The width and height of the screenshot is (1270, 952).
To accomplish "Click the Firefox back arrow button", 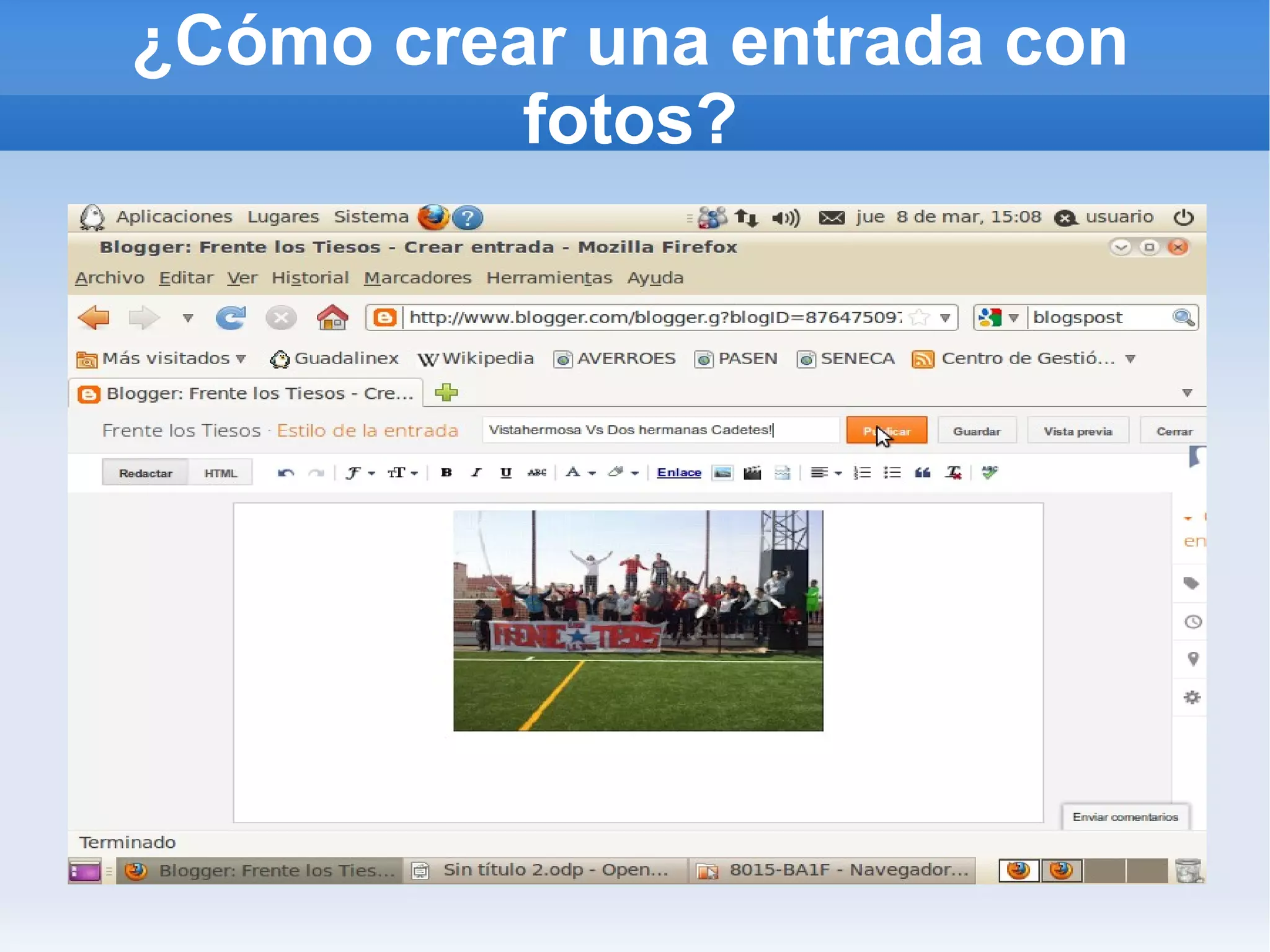I will [94, 318].
